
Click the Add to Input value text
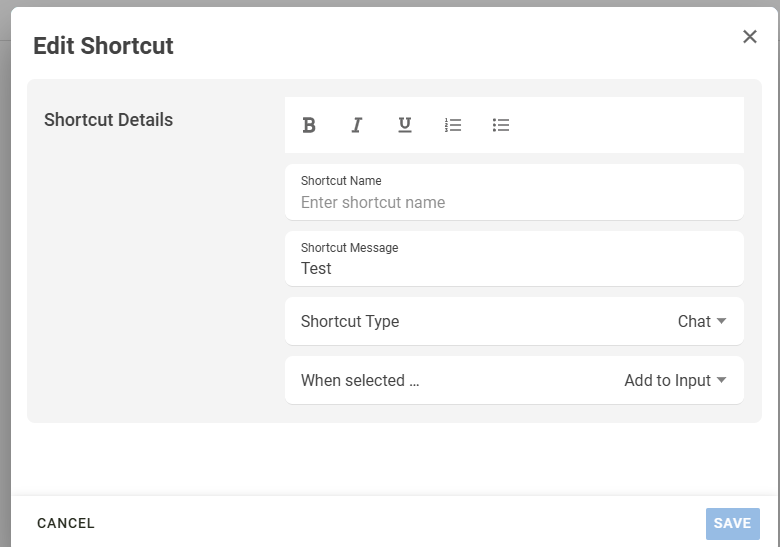pyautogui.click(x=667, y=380)
